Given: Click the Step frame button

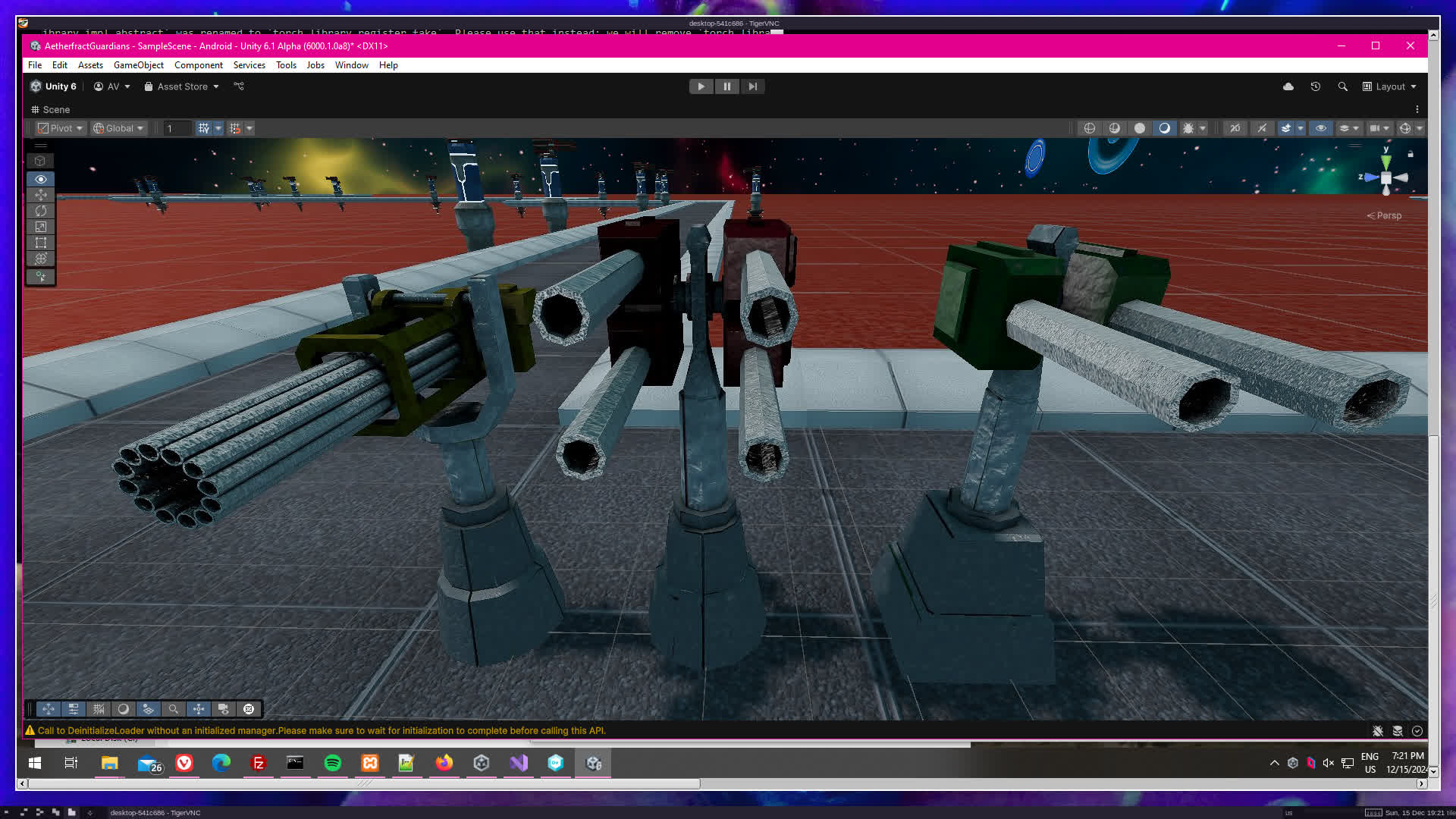Looking at the screenshot, I should (752, 86).
